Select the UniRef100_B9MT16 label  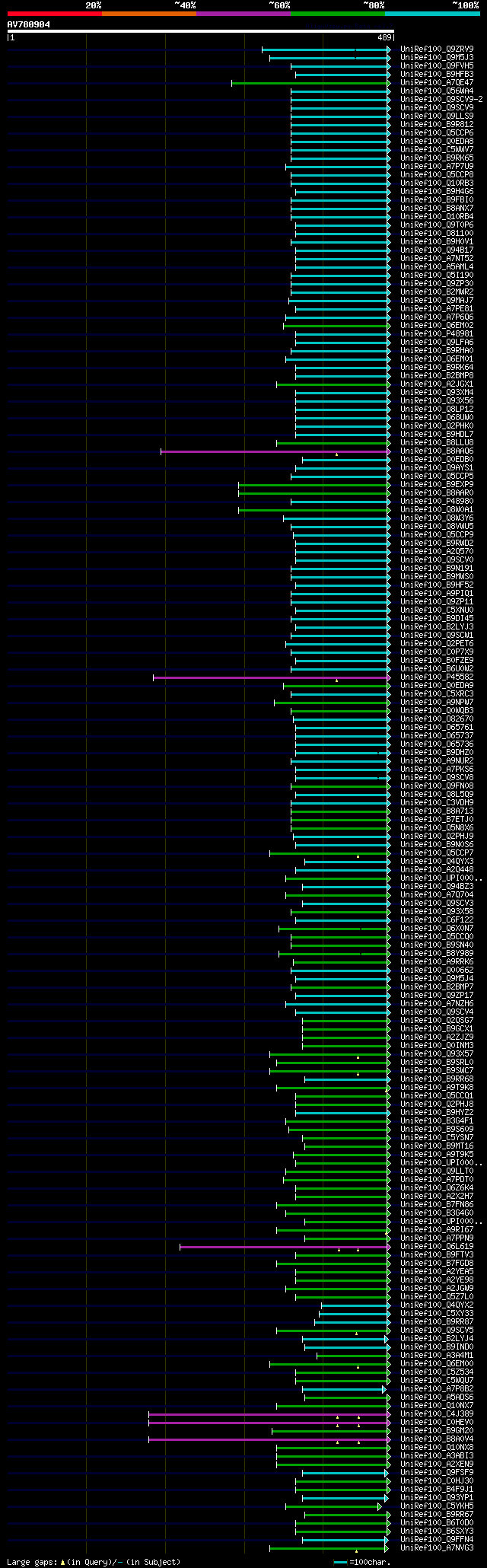pyautogui.click(x=437, y=1146)
